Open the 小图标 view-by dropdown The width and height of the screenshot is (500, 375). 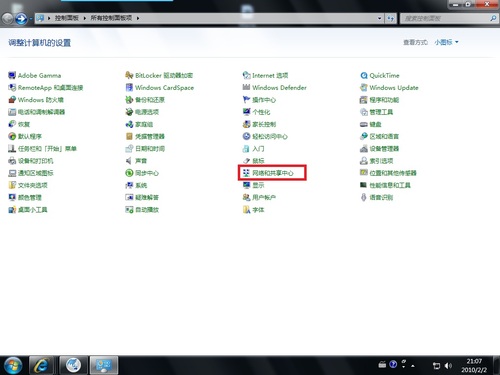click(446, 42)
